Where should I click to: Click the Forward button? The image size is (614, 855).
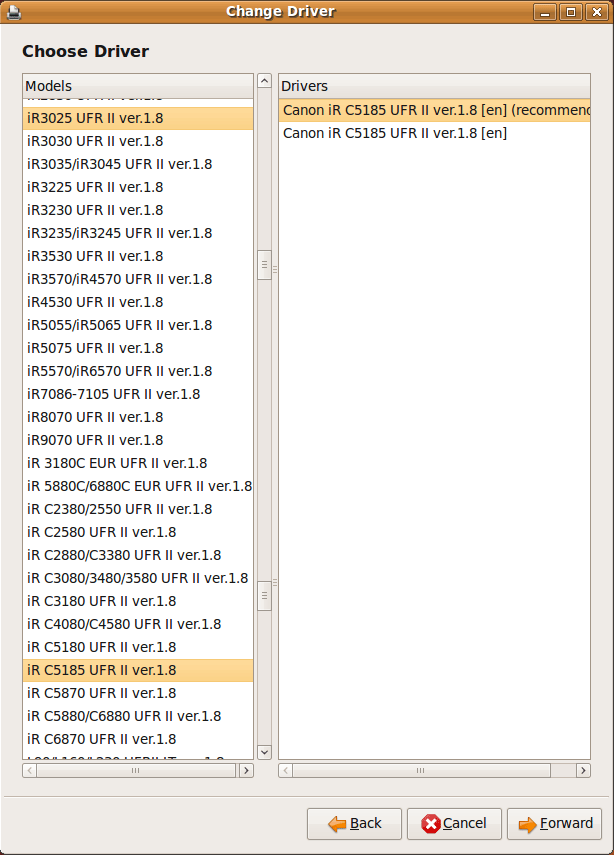(x=554, y=823)
